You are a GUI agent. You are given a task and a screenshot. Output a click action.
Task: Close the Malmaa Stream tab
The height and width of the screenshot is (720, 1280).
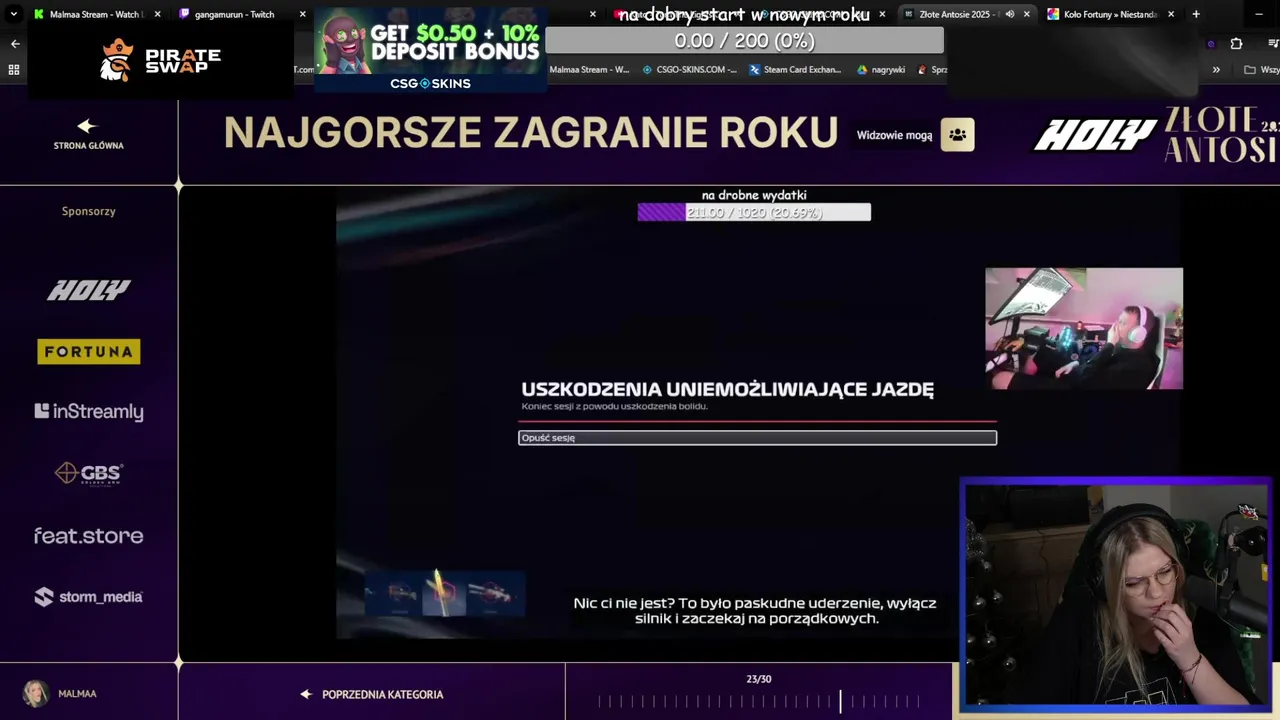pyautogui.click(x=157, y=14)
